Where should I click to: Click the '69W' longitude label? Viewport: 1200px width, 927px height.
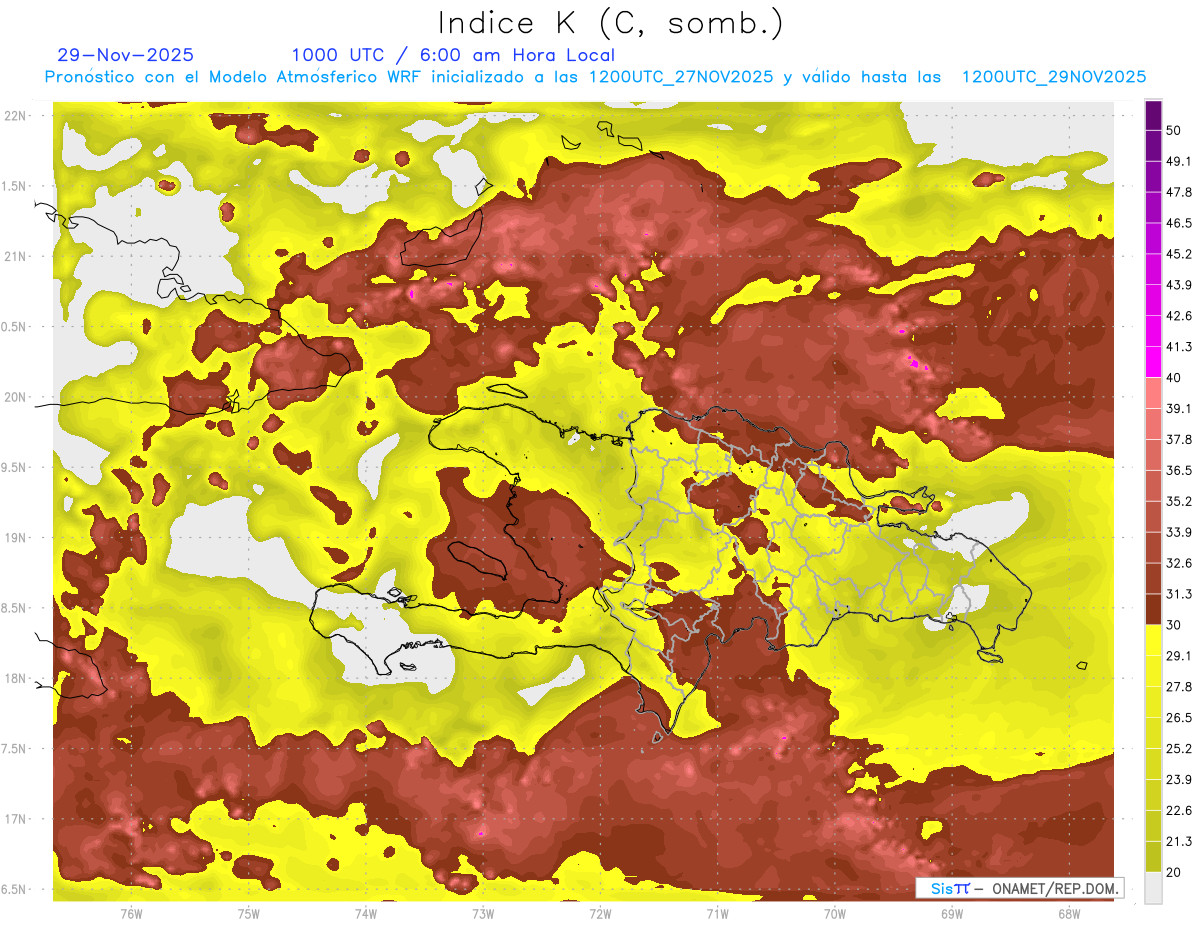[x=952, y=914]
